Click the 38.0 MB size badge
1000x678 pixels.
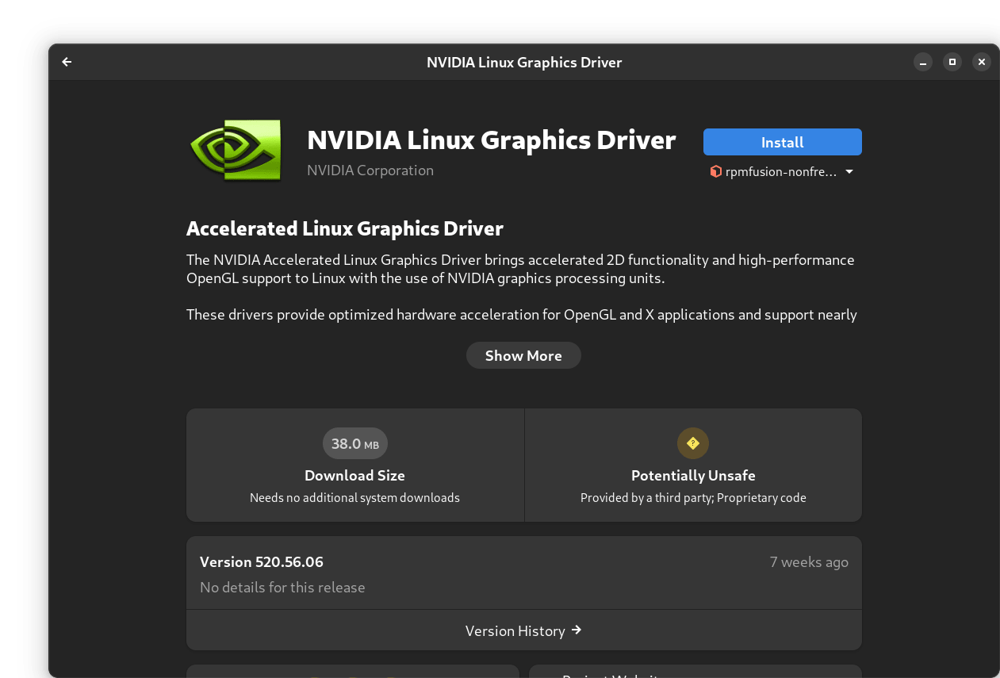tap(355, 443)
